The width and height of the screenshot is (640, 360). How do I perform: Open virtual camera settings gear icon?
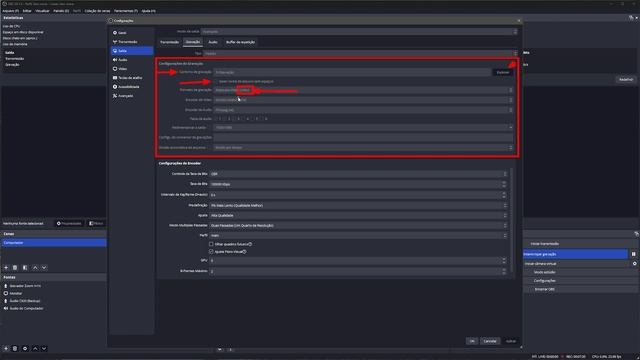pyautogui.click(x=635, y=264)
